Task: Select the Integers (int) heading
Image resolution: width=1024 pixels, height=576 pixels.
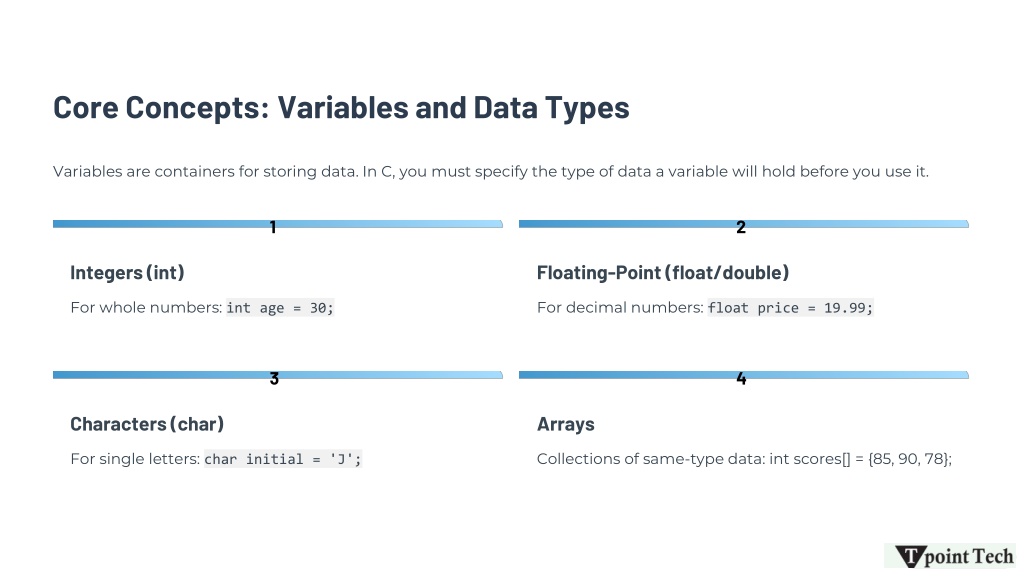Action: pos(127,272)
